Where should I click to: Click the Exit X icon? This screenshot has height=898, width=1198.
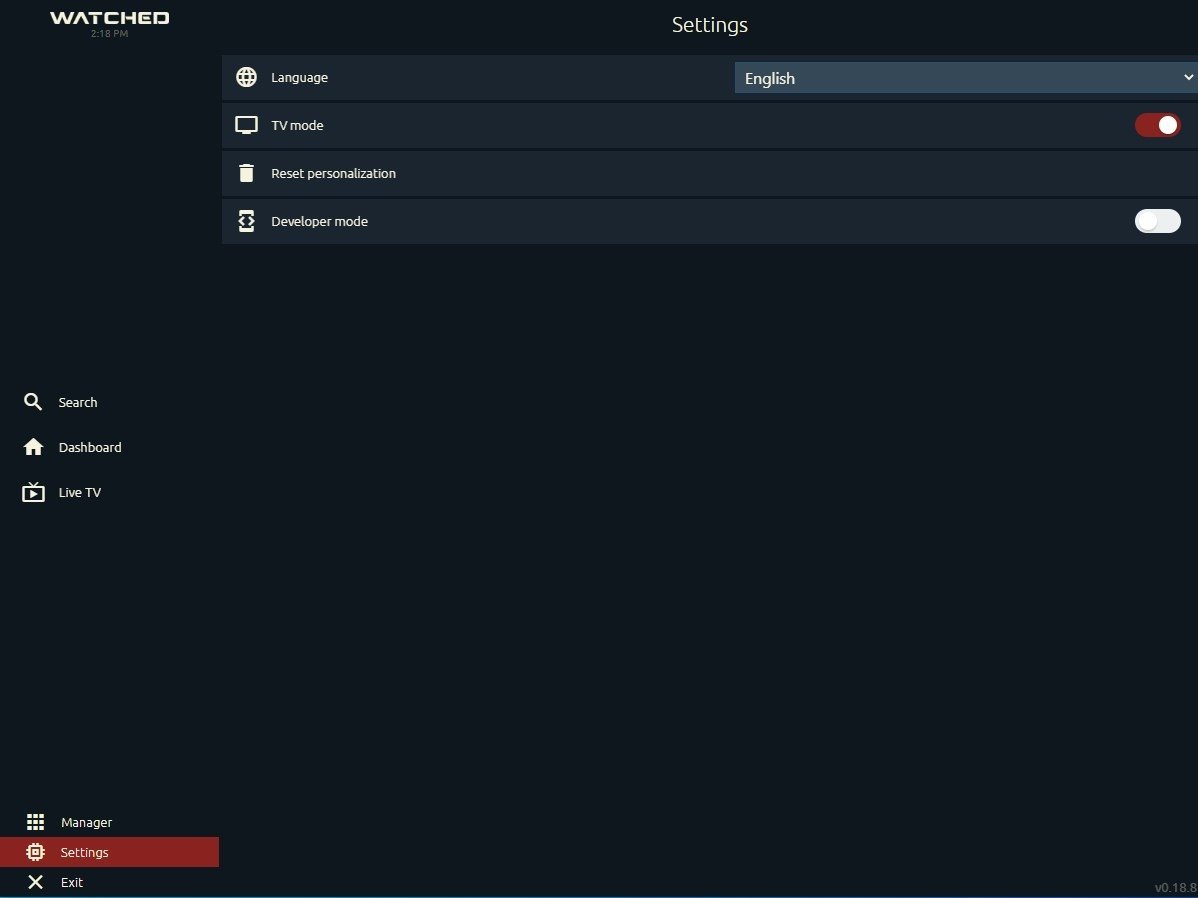click(35, 882)
